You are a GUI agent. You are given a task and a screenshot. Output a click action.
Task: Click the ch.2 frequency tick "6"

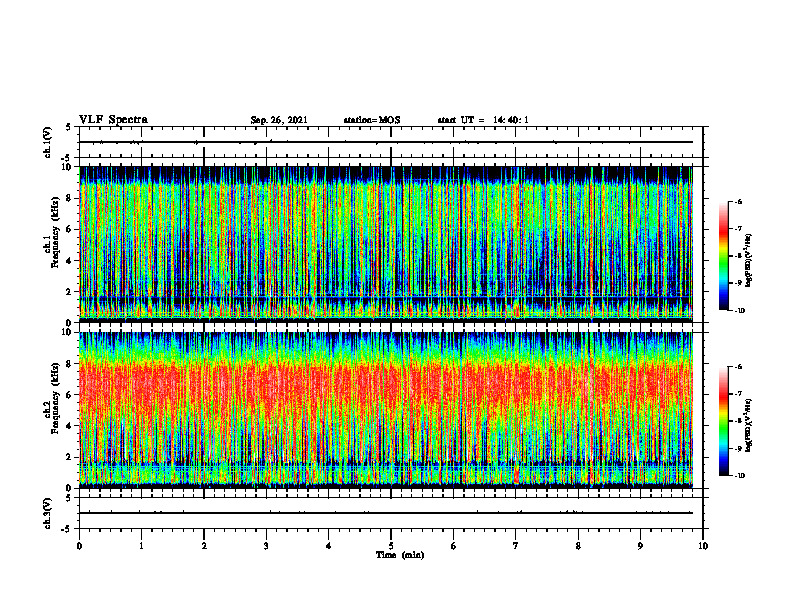[70, 394]
